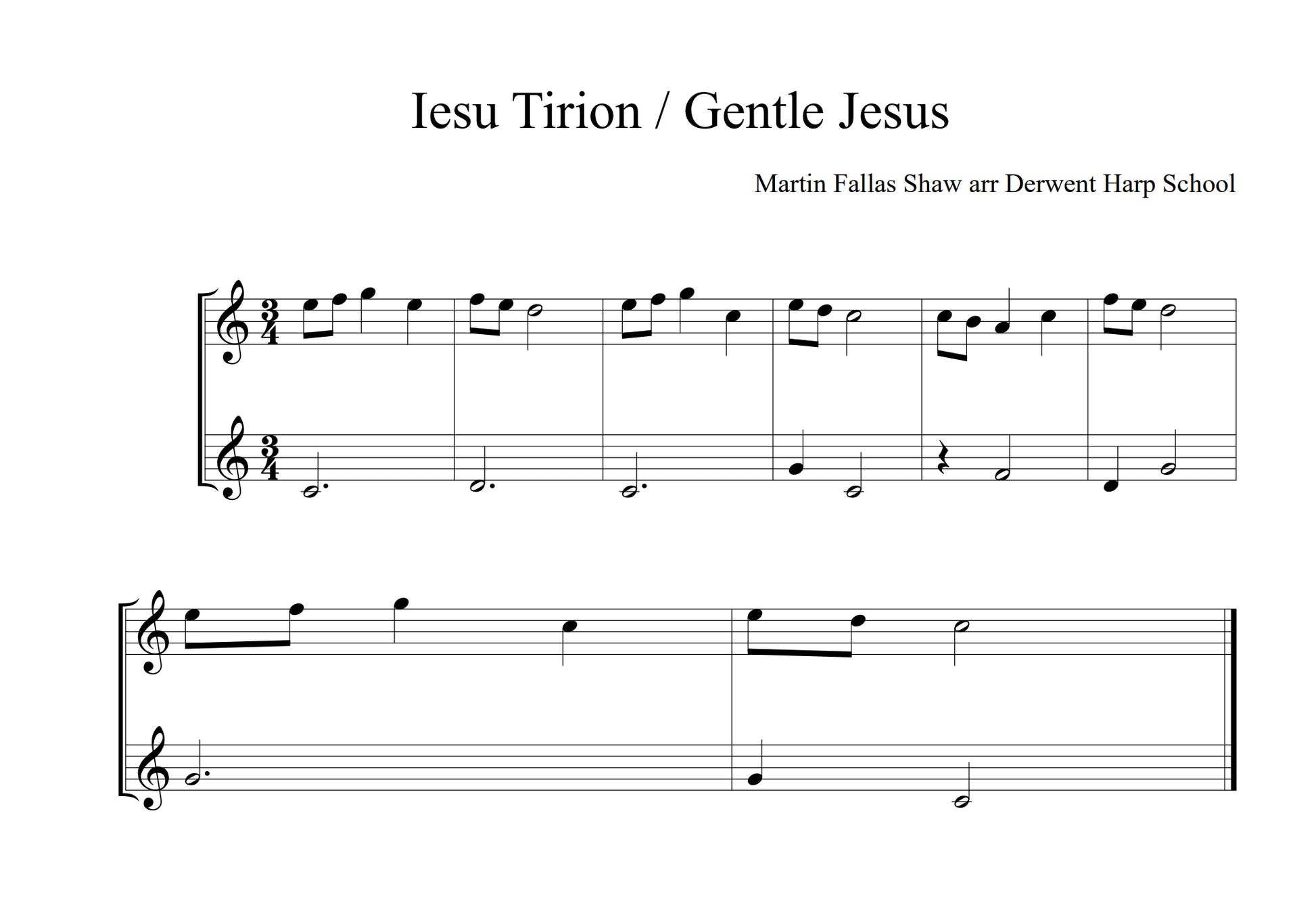Viewport: 1316px width, 899px height.
Task: Click the quarter rest in the lower staff
Action: 943,458
